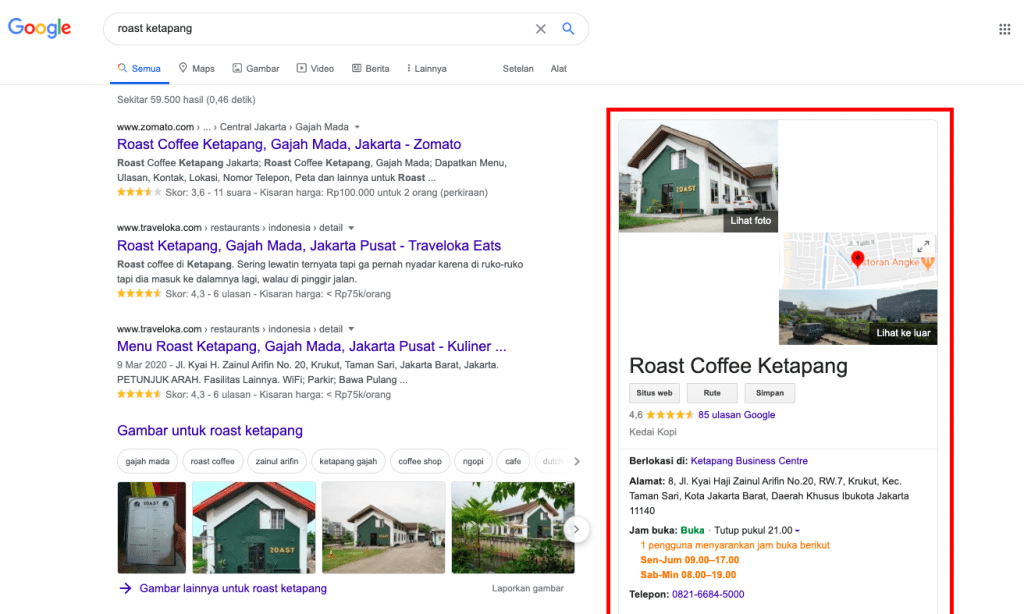Image resolution: width=1024 pixels, height=614 pixels.
Task: Open 85 ulasan Google reviews
Action: (737, 415)
